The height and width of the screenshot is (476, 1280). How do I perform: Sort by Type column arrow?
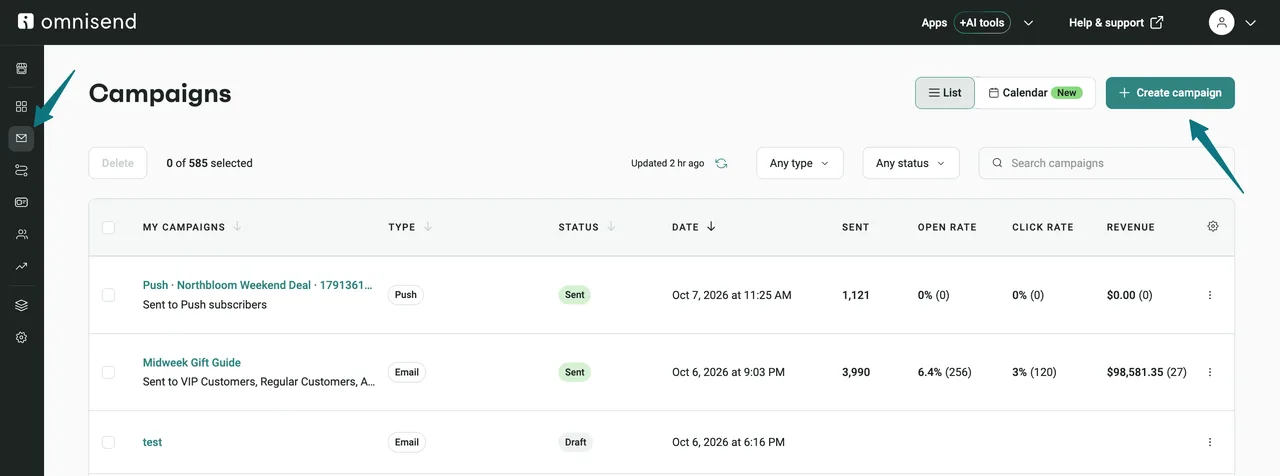coord(428,226)
